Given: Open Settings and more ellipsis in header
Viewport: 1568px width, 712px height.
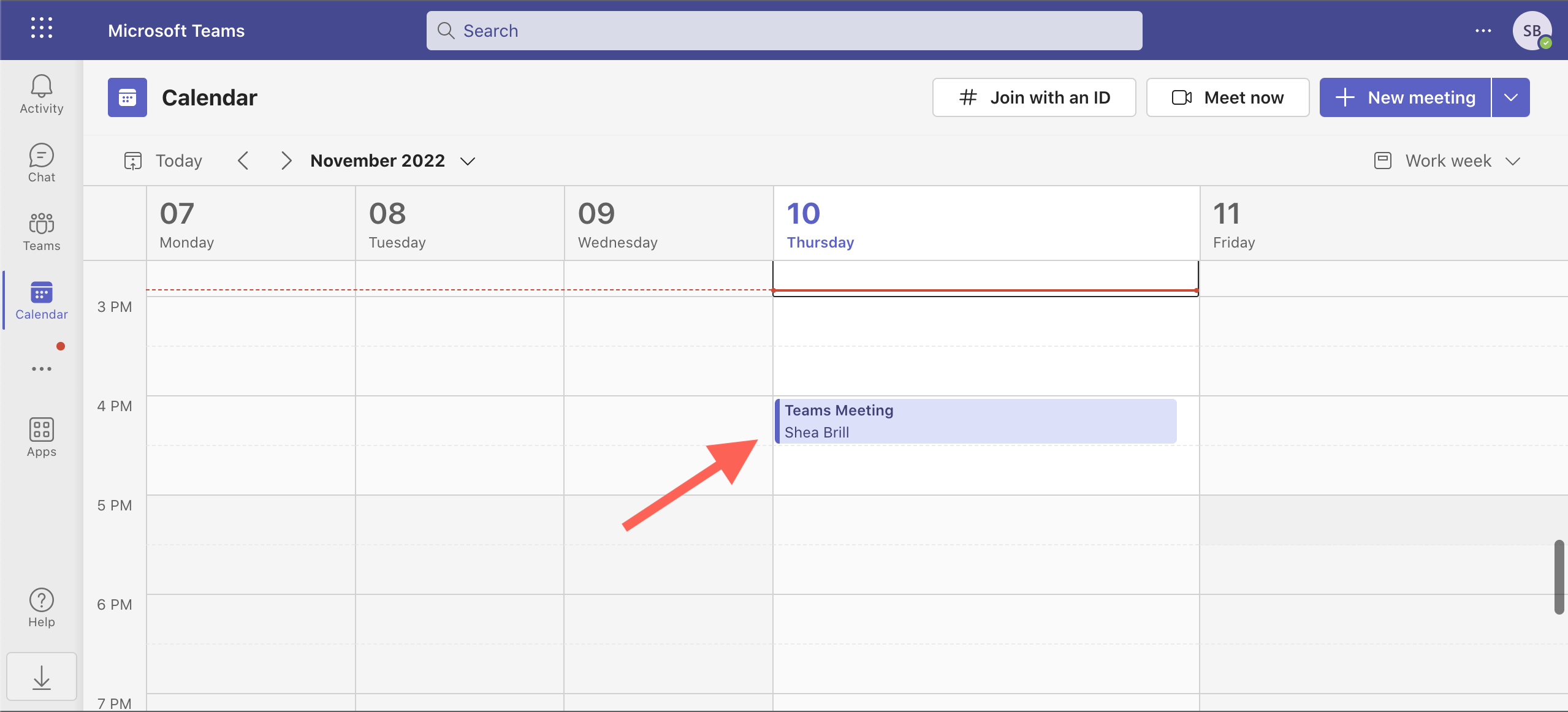Looking at the screenshot, I should tap(1483, 31).
